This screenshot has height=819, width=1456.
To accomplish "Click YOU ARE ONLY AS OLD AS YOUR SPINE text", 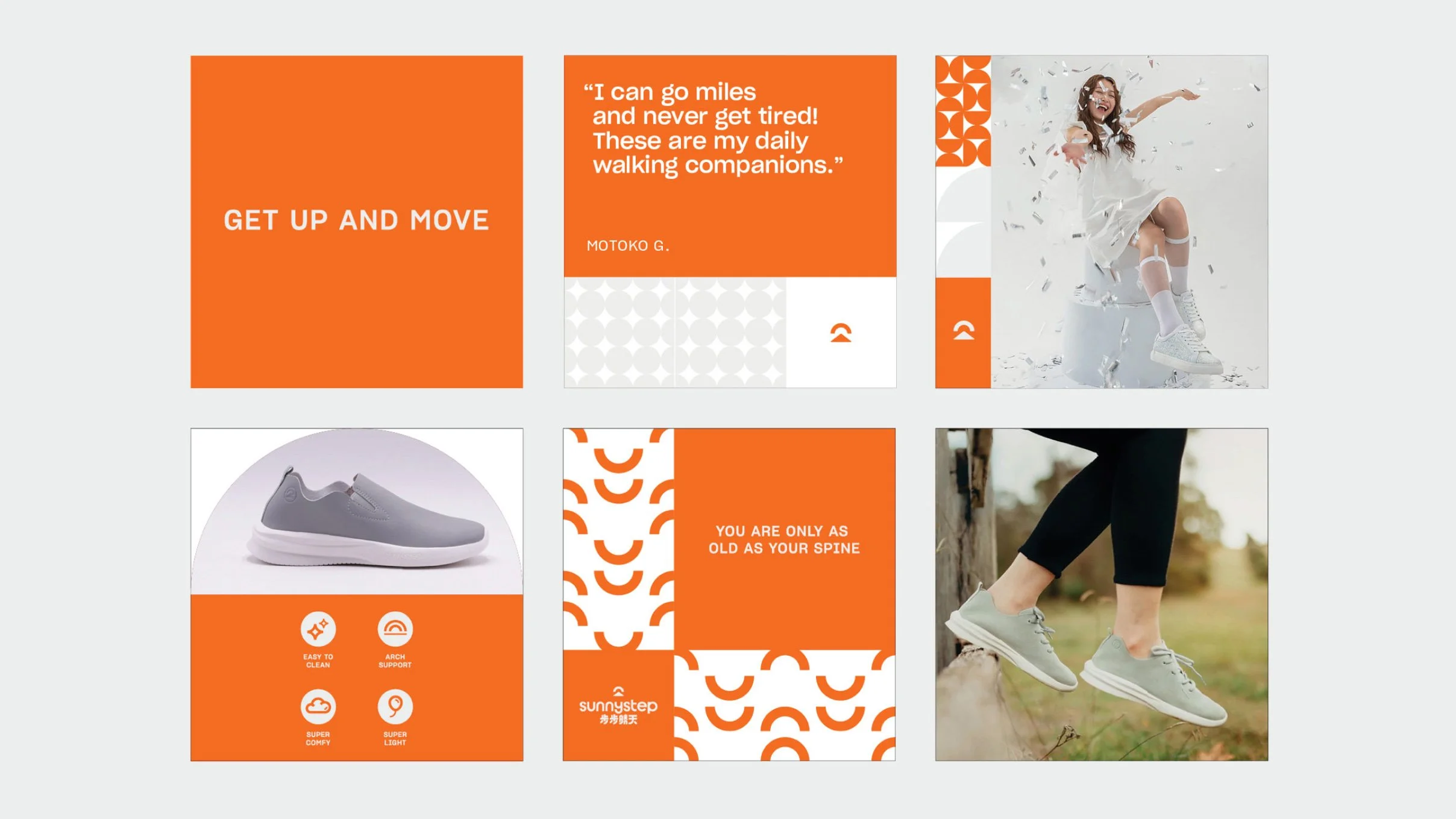I will point(783,539).
